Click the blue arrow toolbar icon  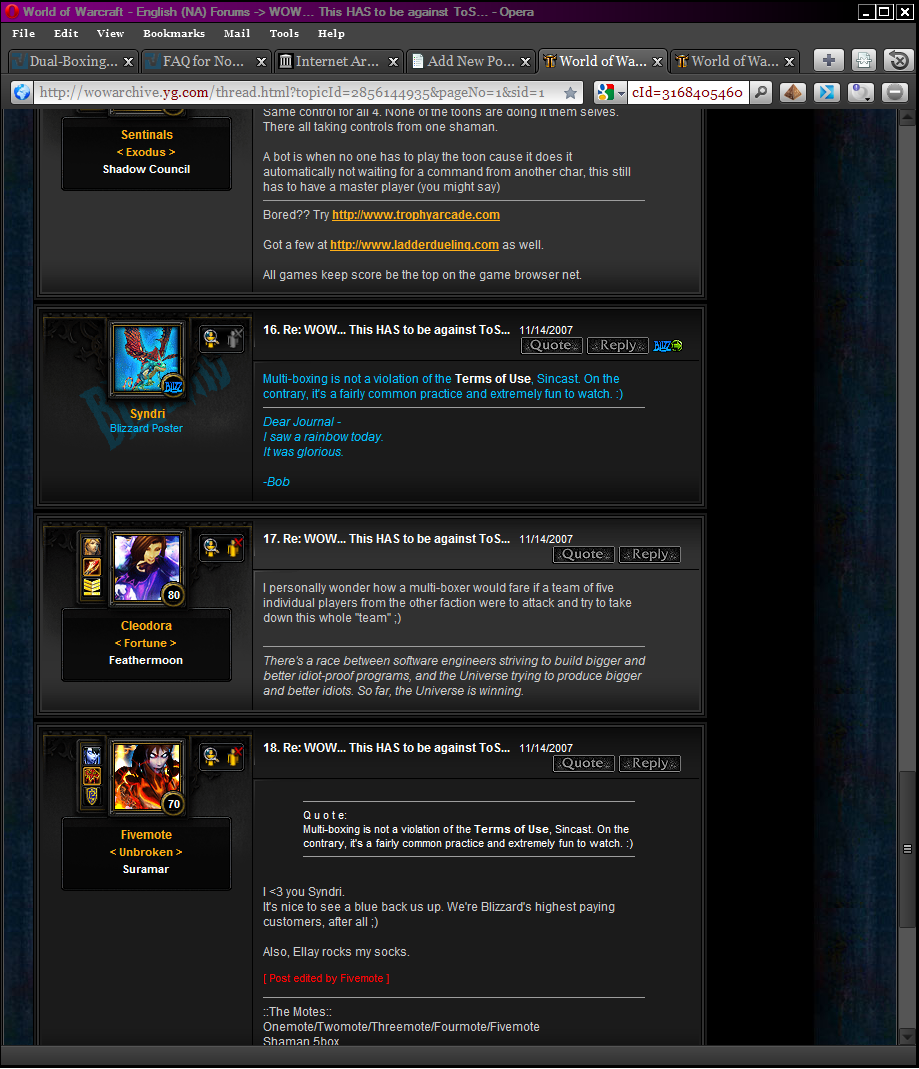826,92
